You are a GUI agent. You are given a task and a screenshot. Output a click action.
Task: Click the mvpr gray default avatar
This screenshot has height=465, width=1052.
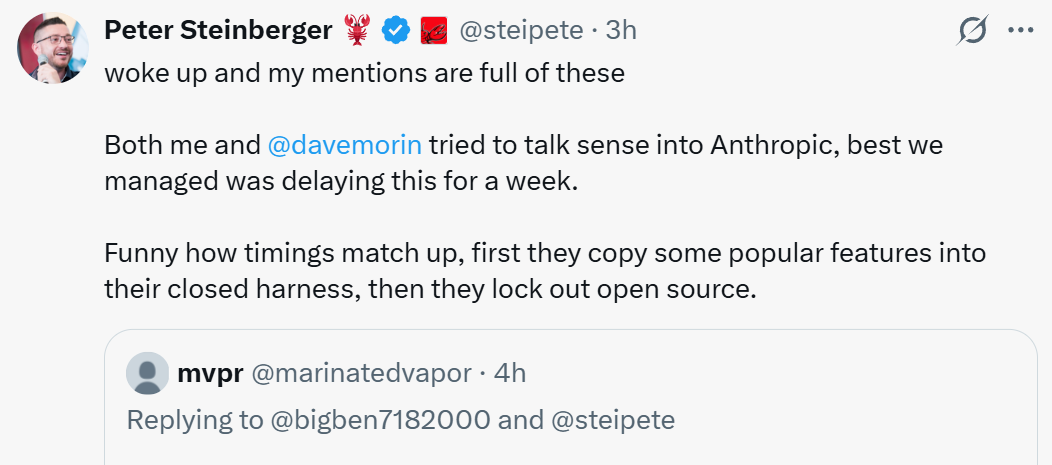pos(148,374)
